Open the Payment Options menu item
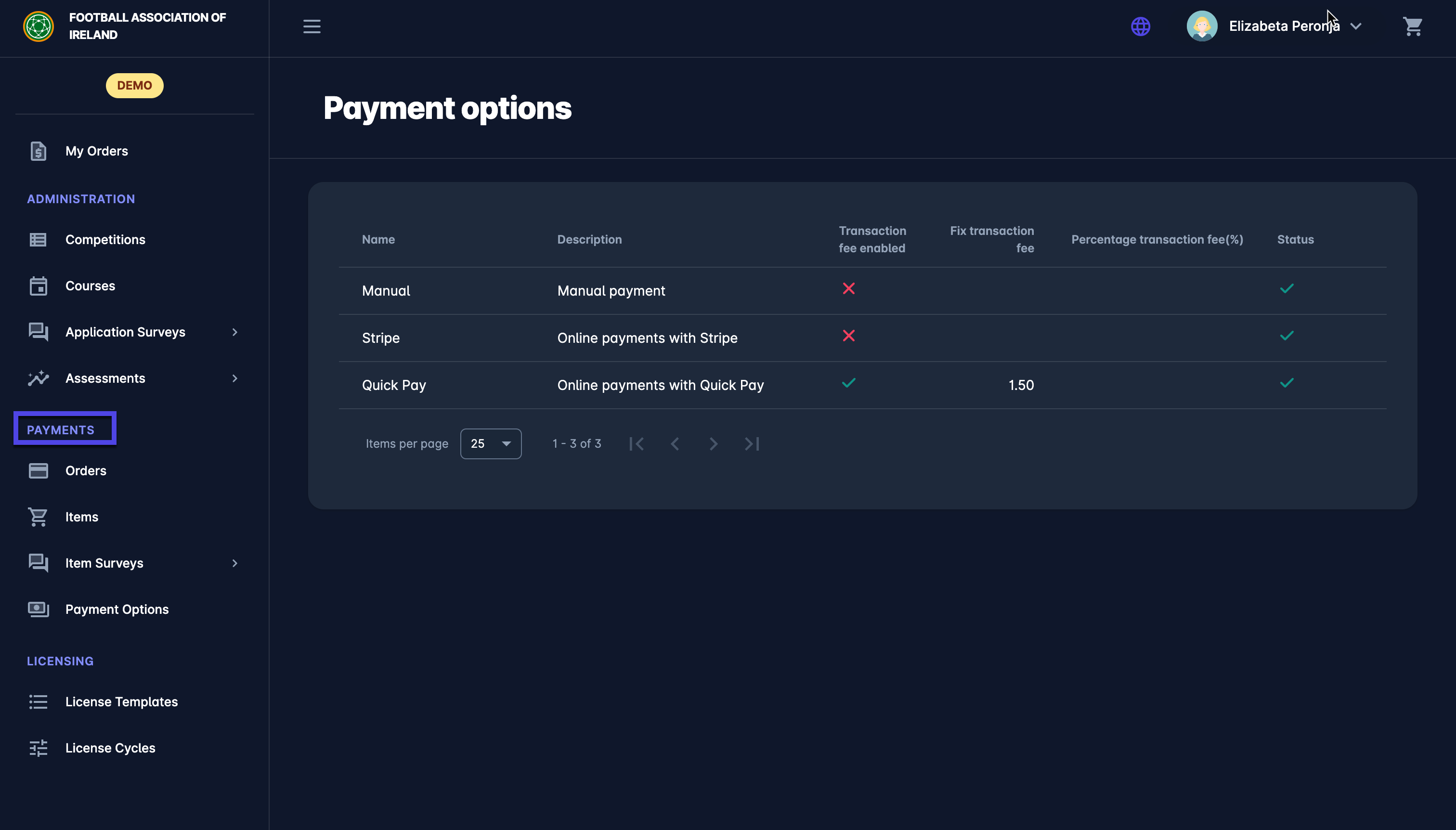The width and height of the screenshot is (1456, 830). 117,609
